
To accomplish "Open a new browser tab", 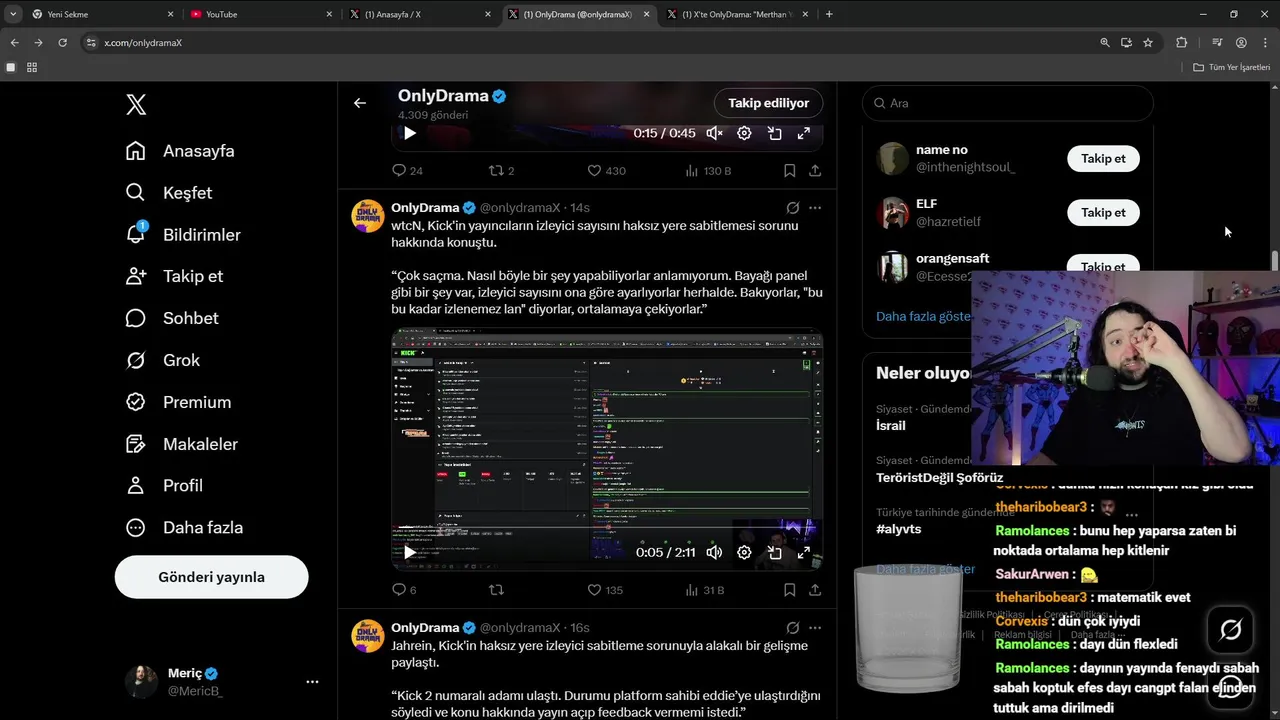I will click(x=829, y=14).
